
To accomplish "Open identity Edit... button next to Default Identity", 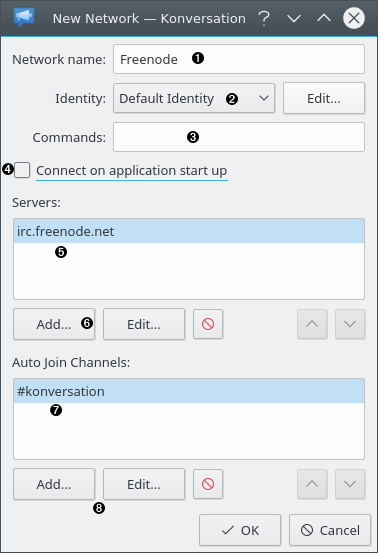I will coord(324,98).
